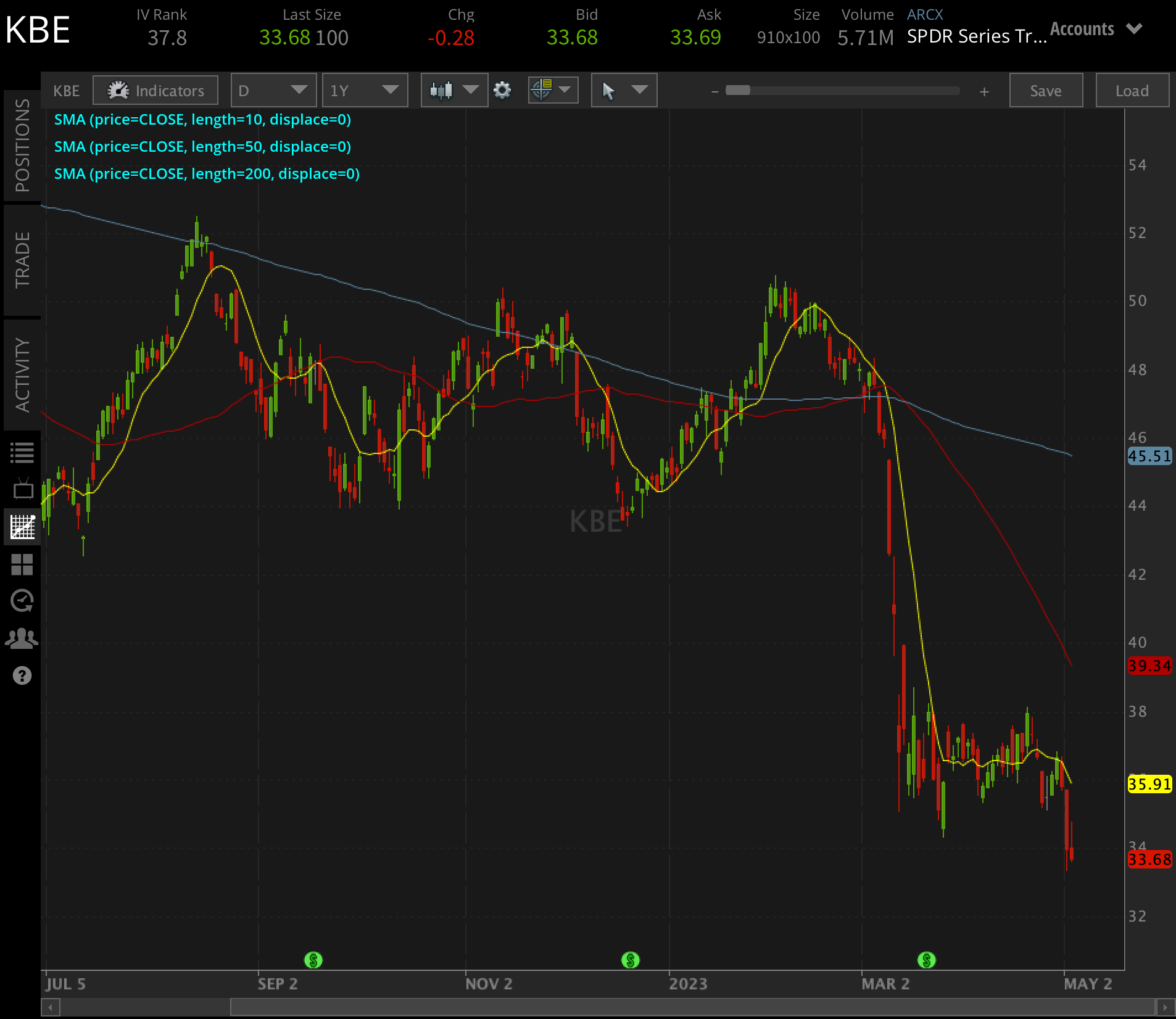
Task: Edit the KBE symbol input field
Action: click(65, 90)
